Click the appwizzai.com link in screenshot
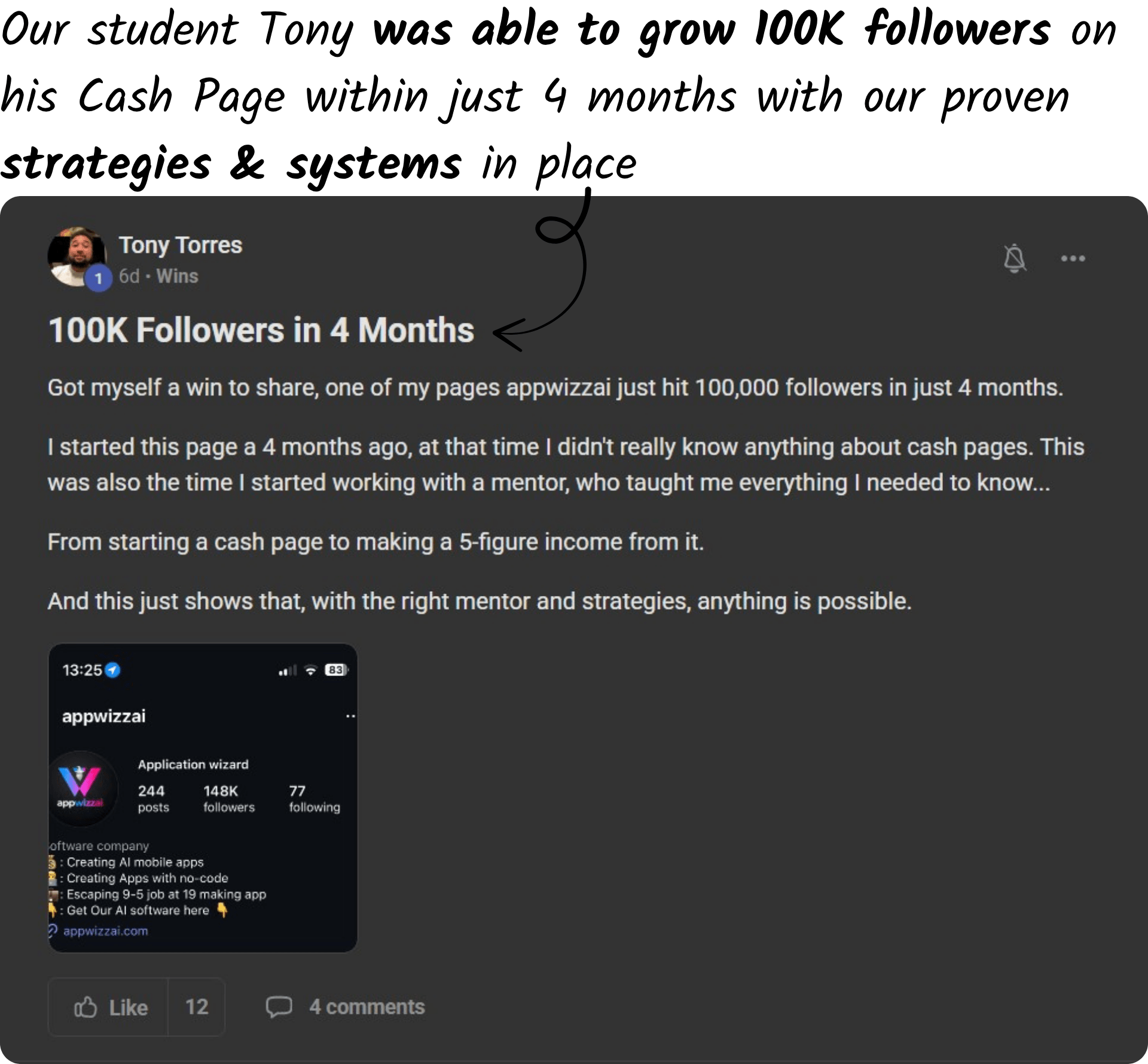 click(106, 931)
